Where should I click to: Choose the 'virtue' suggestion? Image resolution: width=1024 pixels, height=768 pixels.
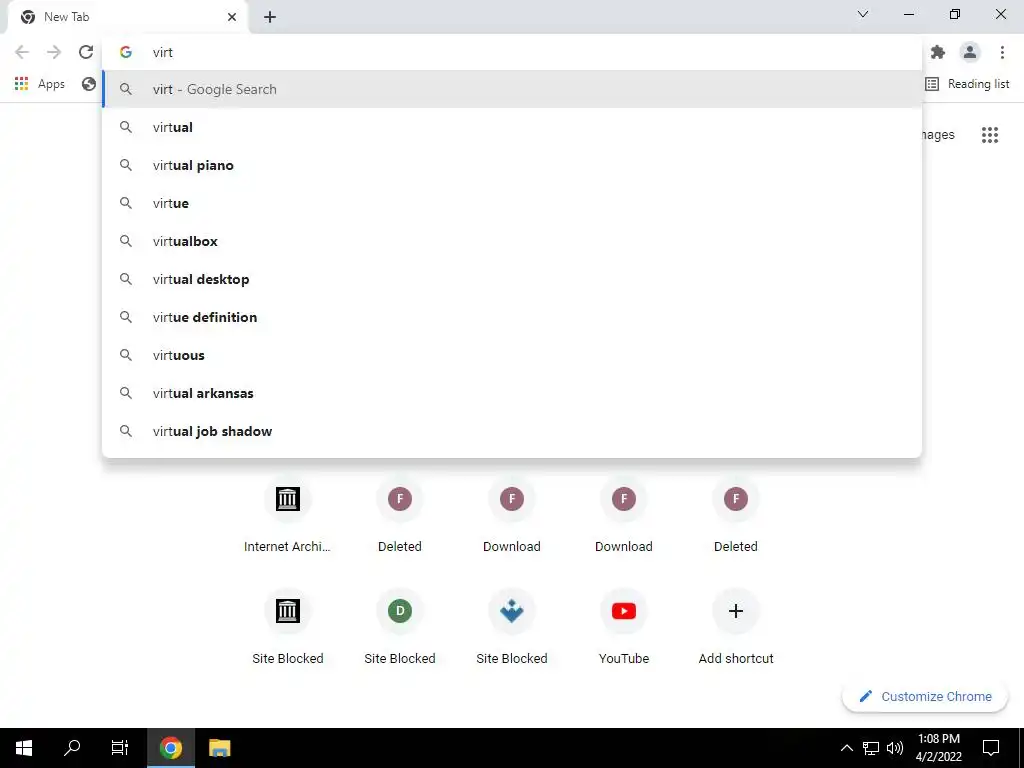click(512, 203)
